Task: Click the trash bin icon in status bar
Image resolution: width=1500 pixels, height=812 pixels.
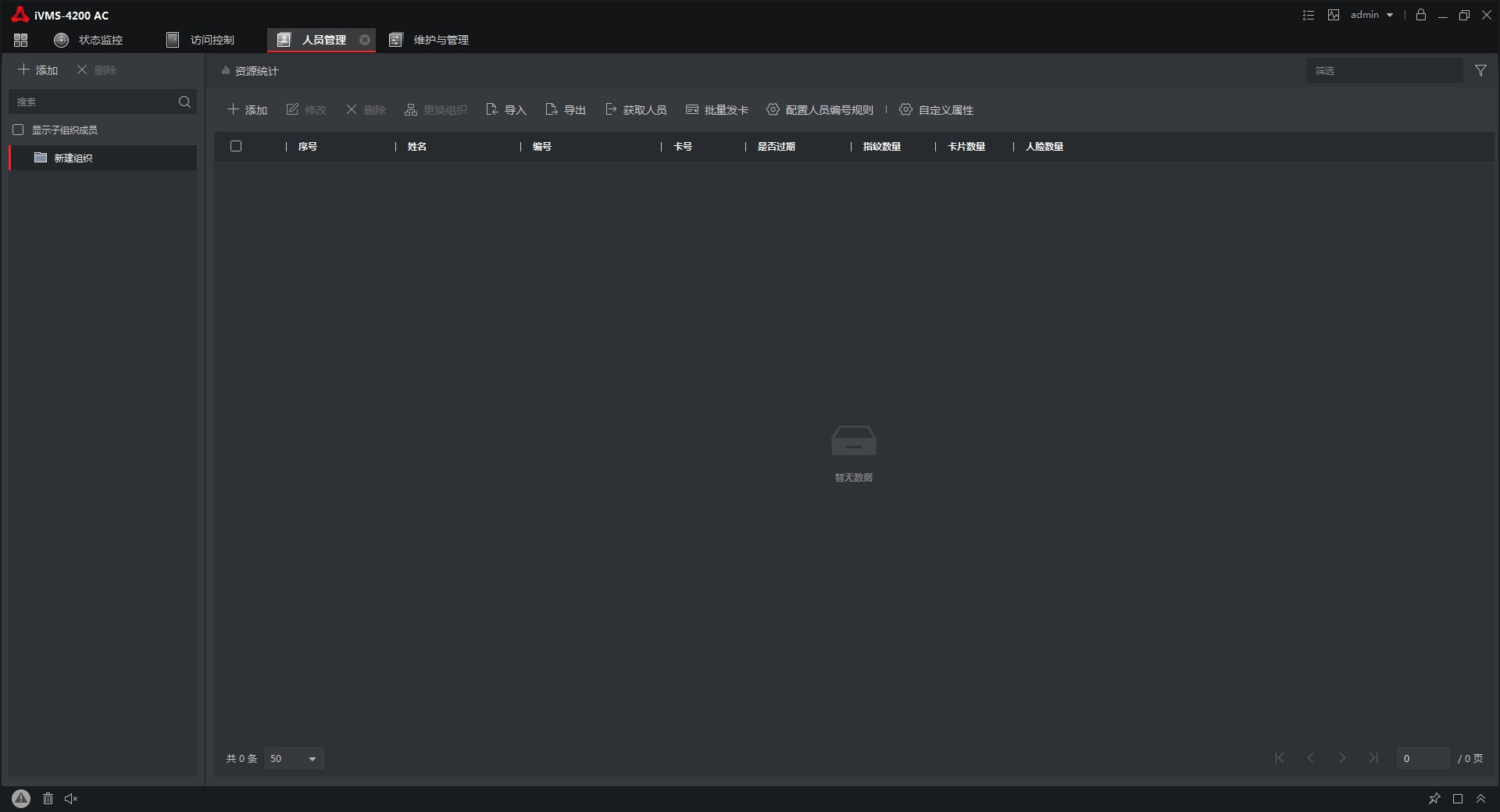Action: pos(48,798)
